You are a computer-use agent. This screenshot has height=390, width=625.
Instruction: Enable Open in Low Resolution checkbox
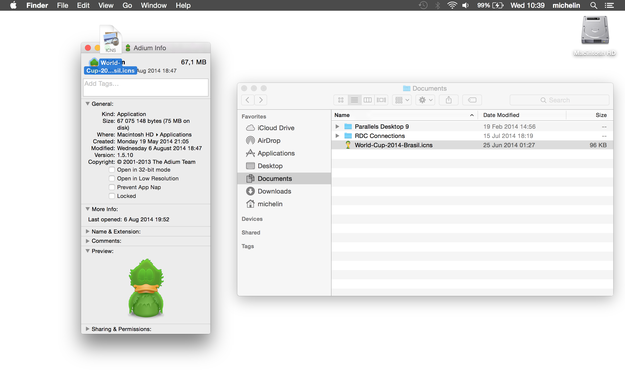coord(112,179)
